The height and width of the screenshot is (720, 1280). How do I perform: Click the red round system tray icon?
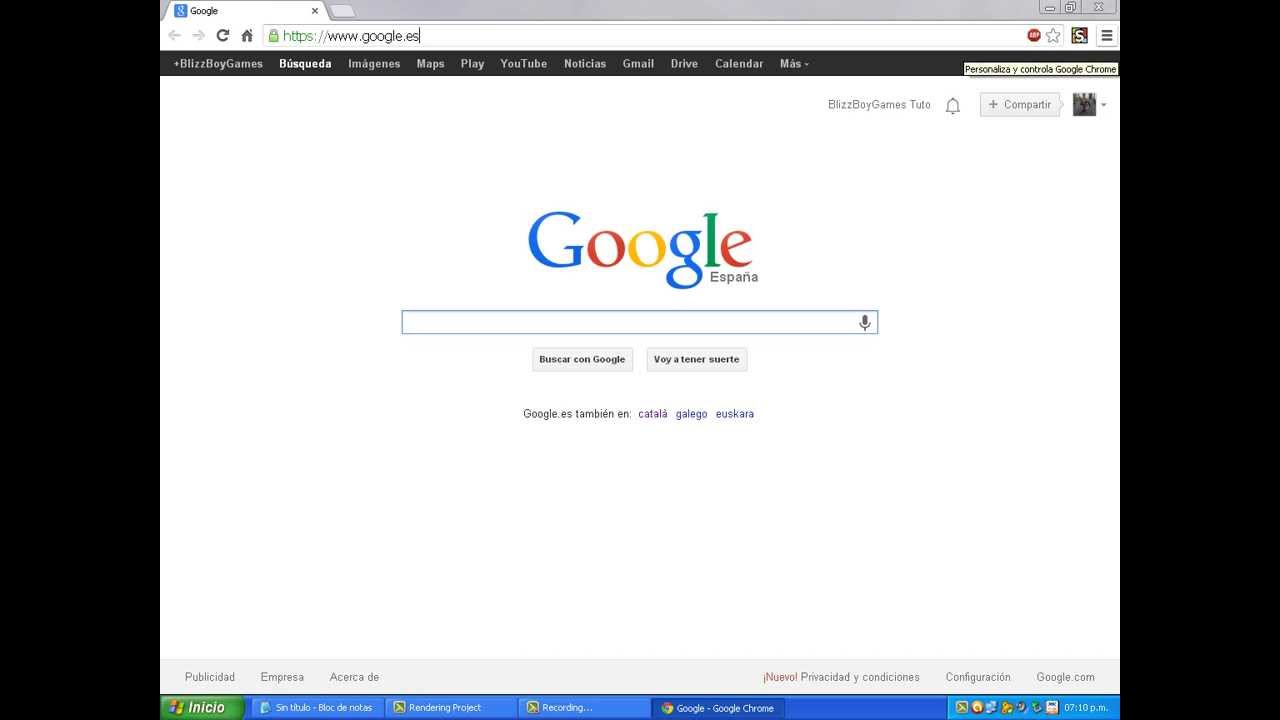coord(977,707)
